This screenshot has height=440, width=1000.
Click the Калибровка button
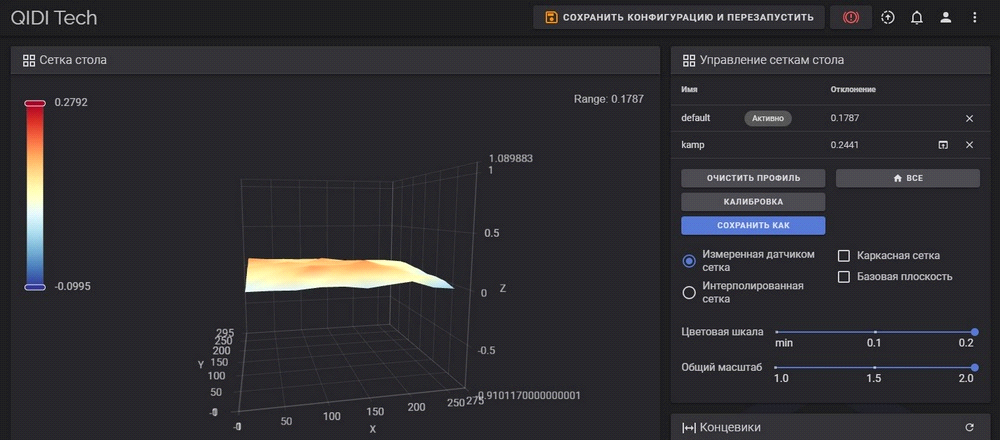click(x=753, y=201)
